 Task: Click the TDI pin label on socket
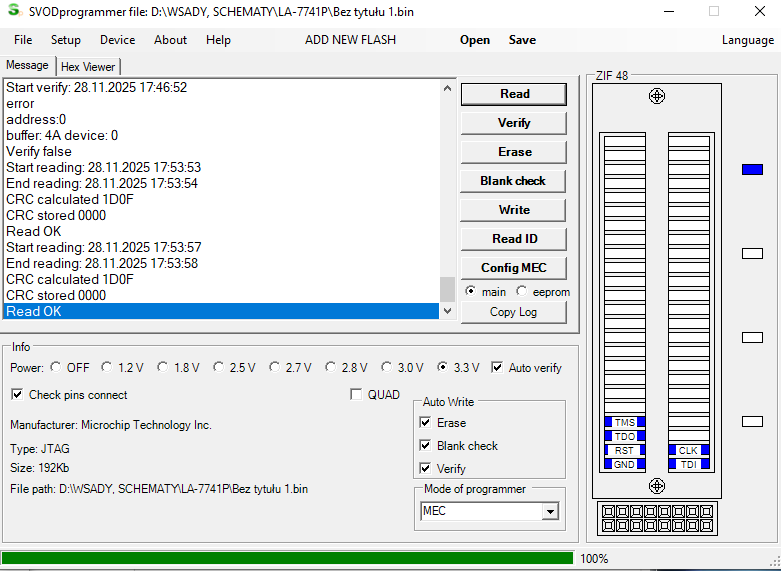point(689,464)
